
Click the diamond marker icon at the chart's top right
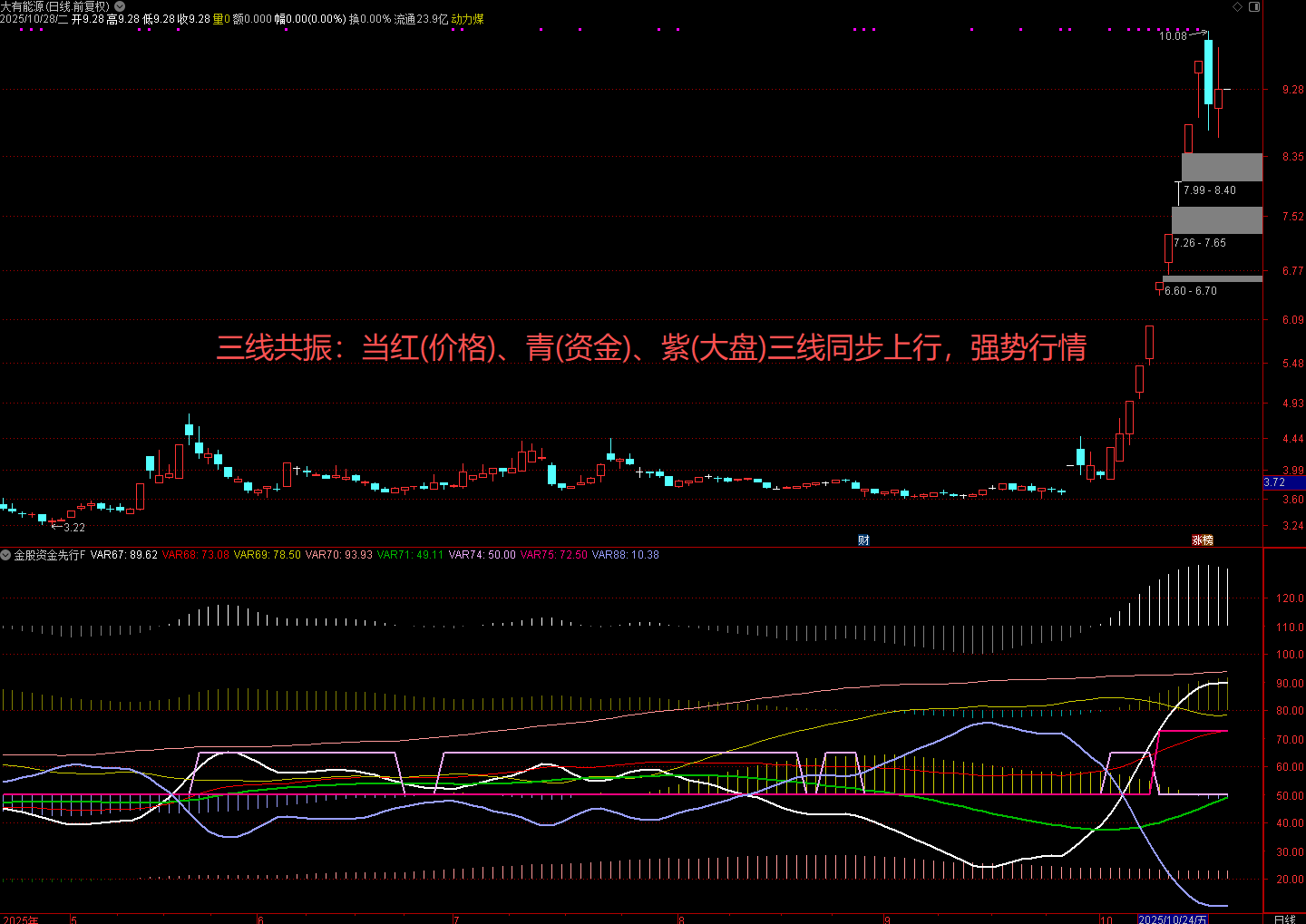coord(1238,6)
